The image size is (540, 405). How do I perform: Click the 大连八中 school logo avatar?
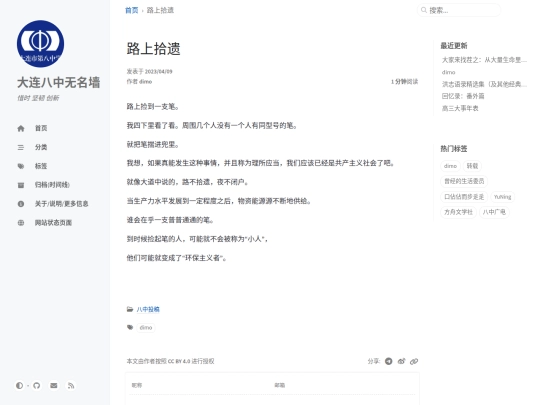click(x=40, y=44)
